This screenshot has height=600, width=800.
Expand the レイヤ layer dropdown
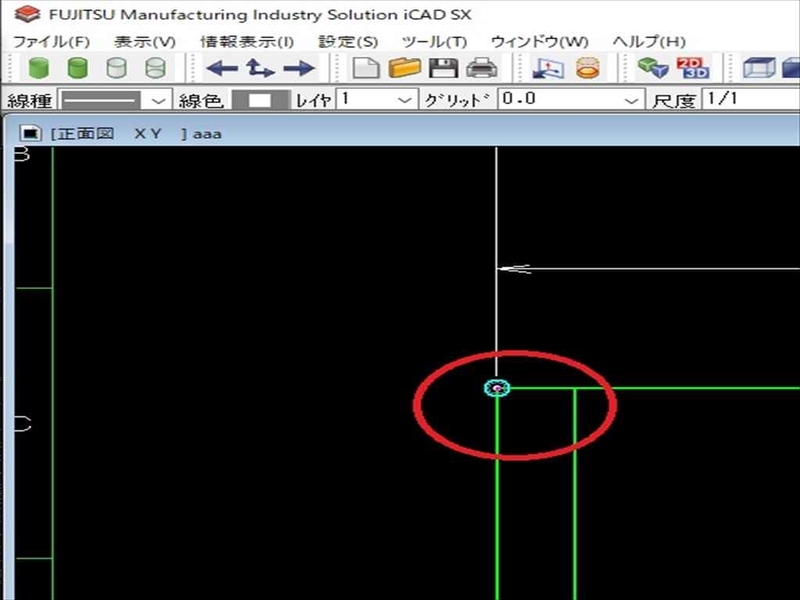pyautogui.click(x=404, y=99)
